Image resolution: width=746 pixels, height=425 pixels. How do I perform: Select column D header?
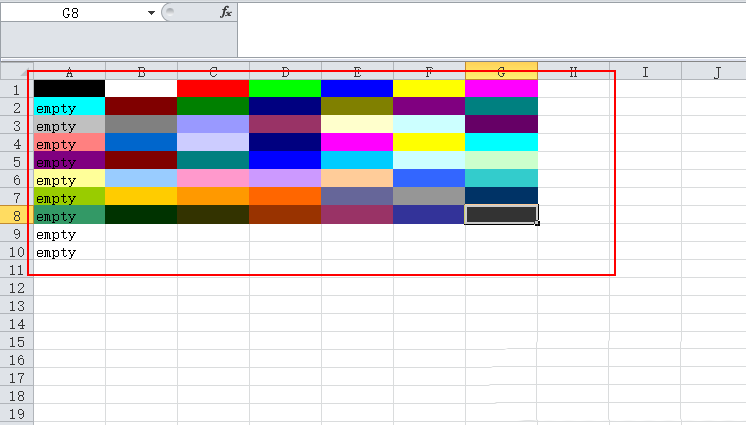tap(285, 72)
